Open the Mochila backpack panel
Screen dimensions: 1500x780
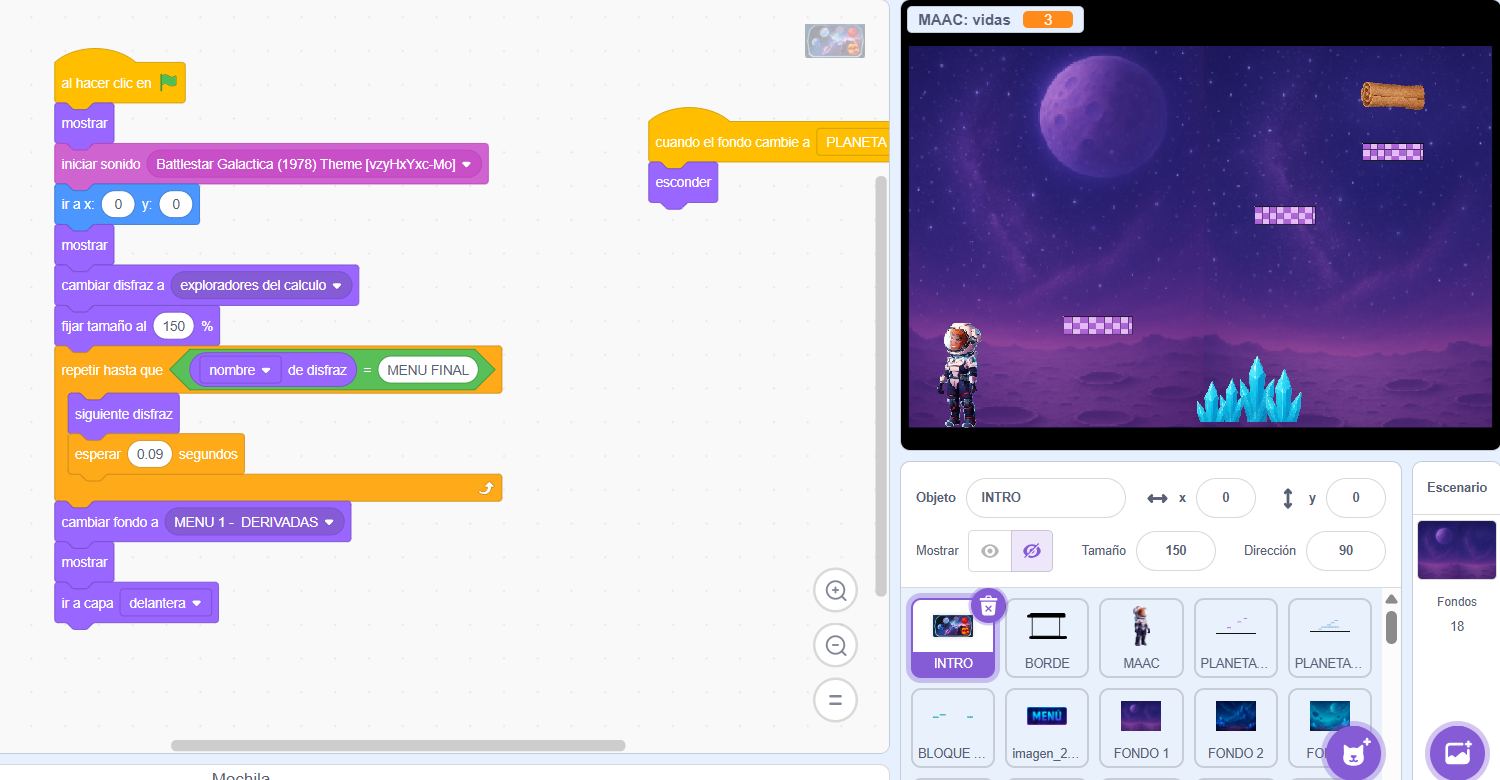[241, 774]
